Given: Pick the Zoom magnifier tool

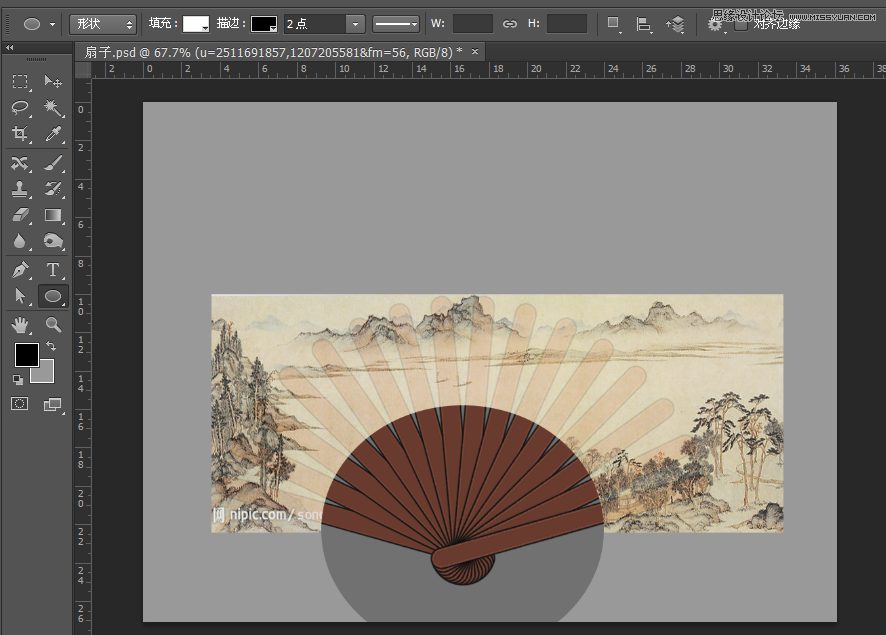Looking at the screenshot, I should click(53, 324).
